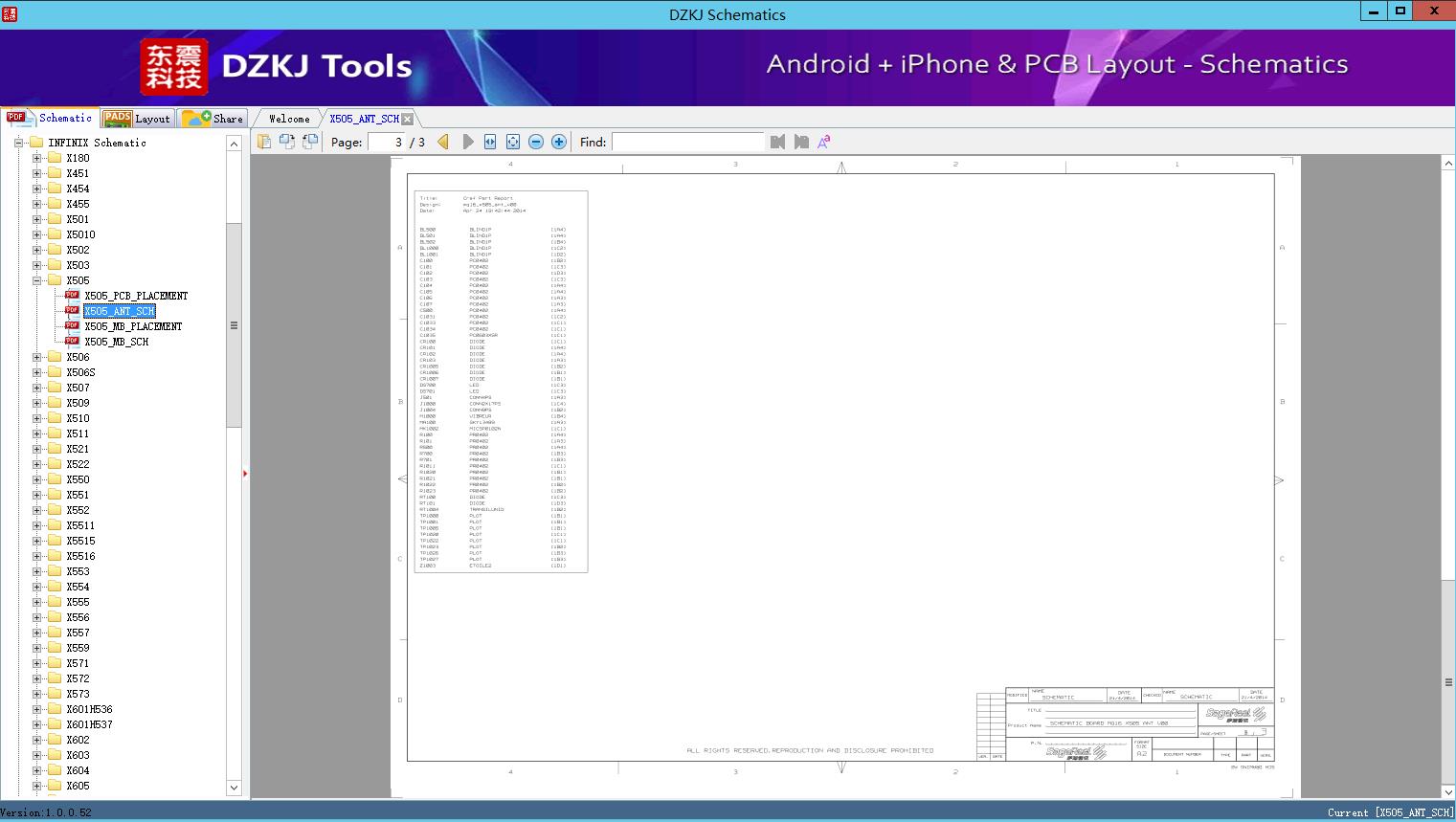Viewport: 1456px width, 822px height.
Task: Open X505_MB_PLACEMENT file
Action: 133,326
